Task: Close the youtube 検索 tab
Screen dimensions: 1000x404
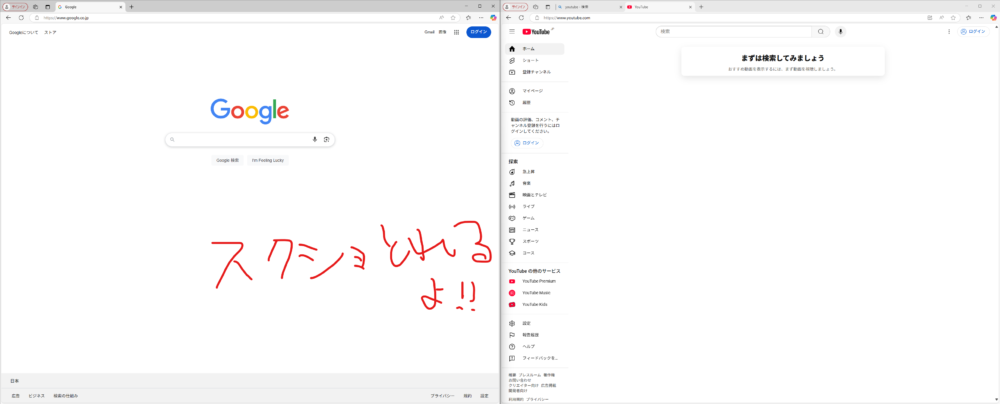Action: point(619,6)
